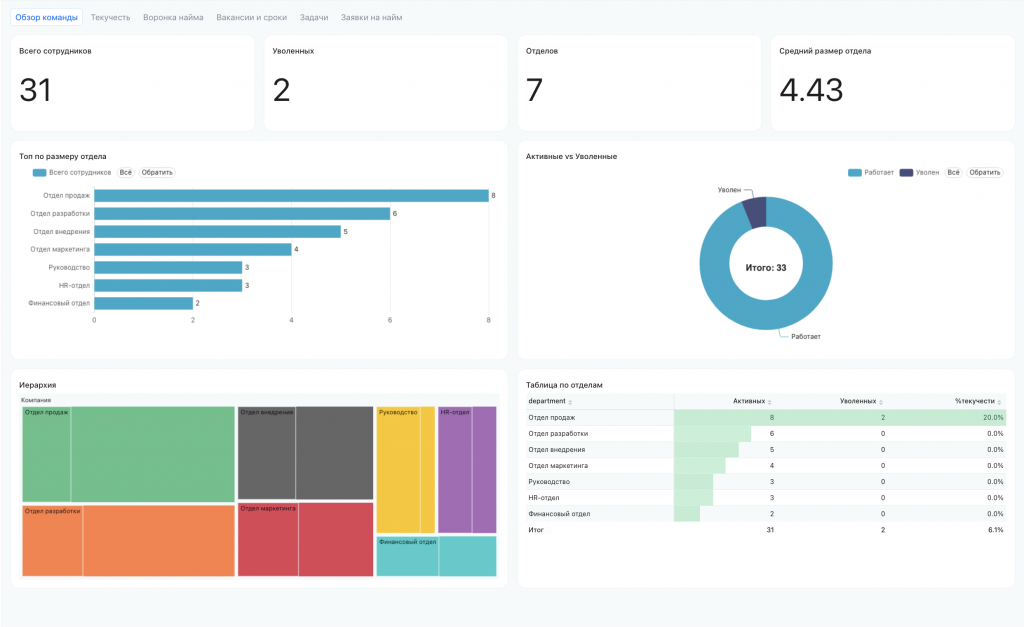Click the Итог totals row label
The width and height of the screenshot is (1024, 627).
(536, 530)
